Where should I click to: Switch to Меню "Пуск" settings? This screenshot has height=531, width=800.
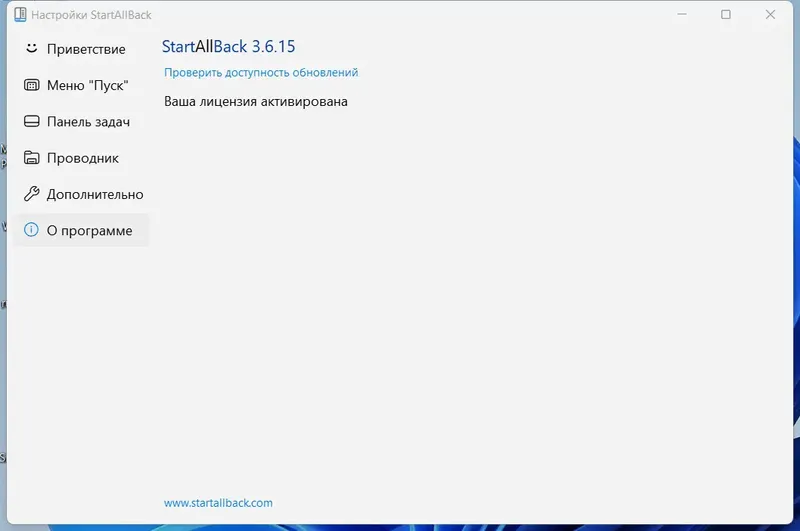point(81,85)
